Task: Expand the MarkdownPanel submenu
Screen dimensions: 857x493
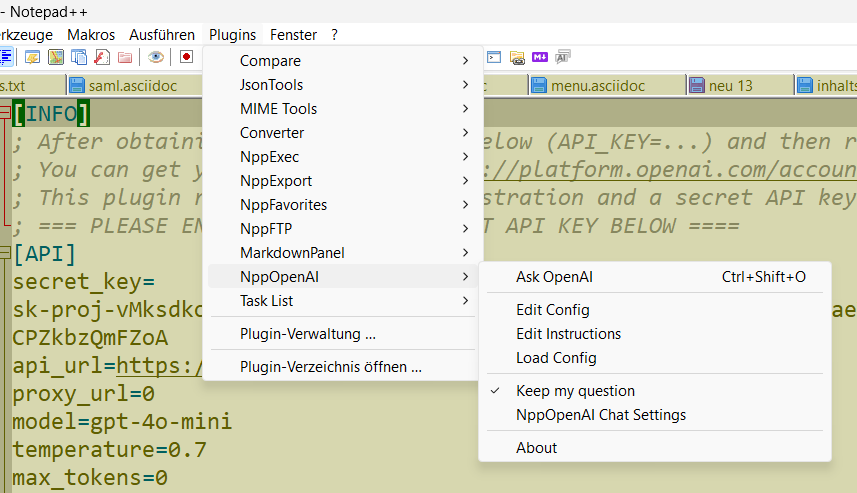Action: tap(343, 253)
